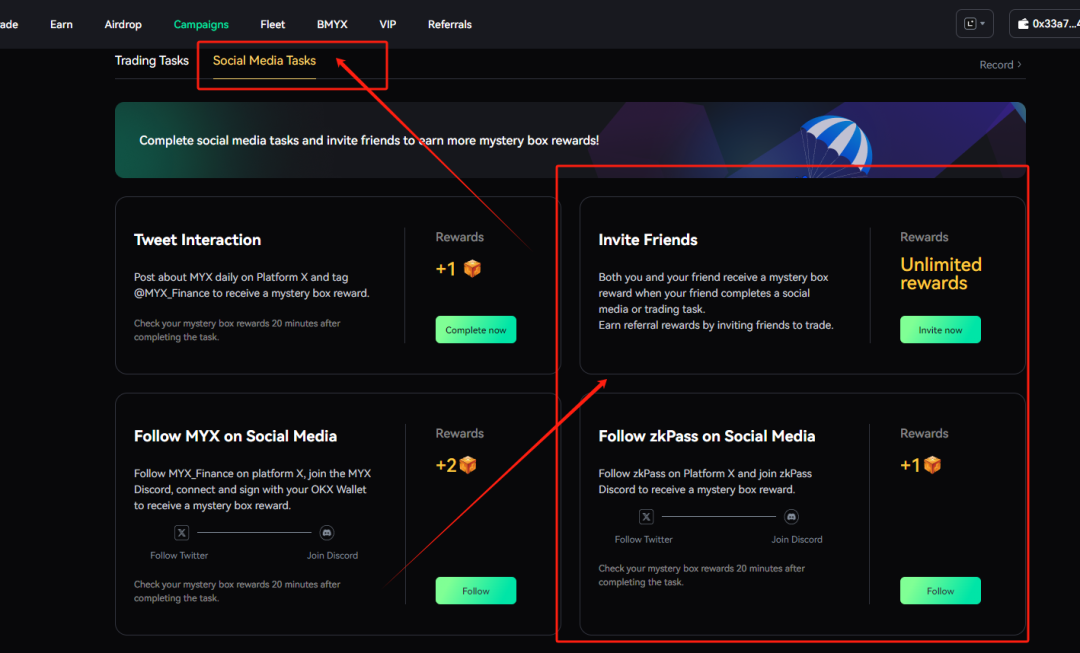
Task: Open the Record link
Action: tap(1000, 65)
